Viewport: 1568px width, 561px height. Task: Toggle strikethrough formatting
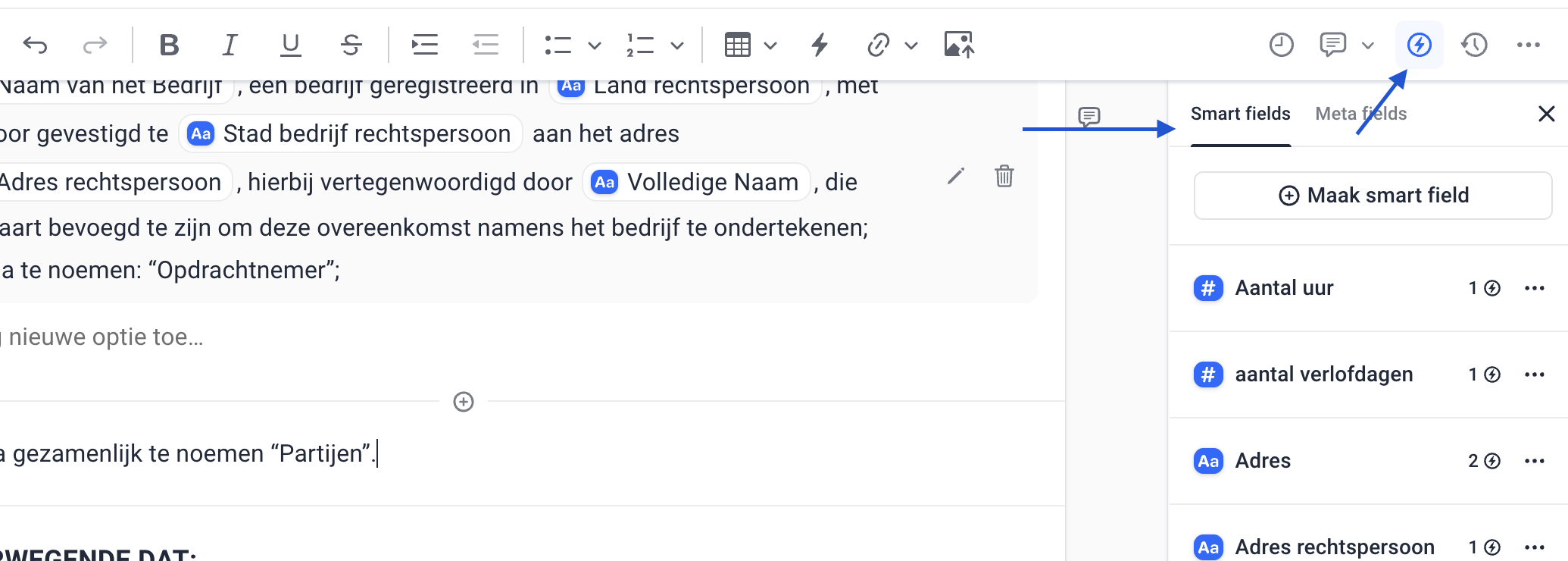pyautogui.click(x=350, y=45)
